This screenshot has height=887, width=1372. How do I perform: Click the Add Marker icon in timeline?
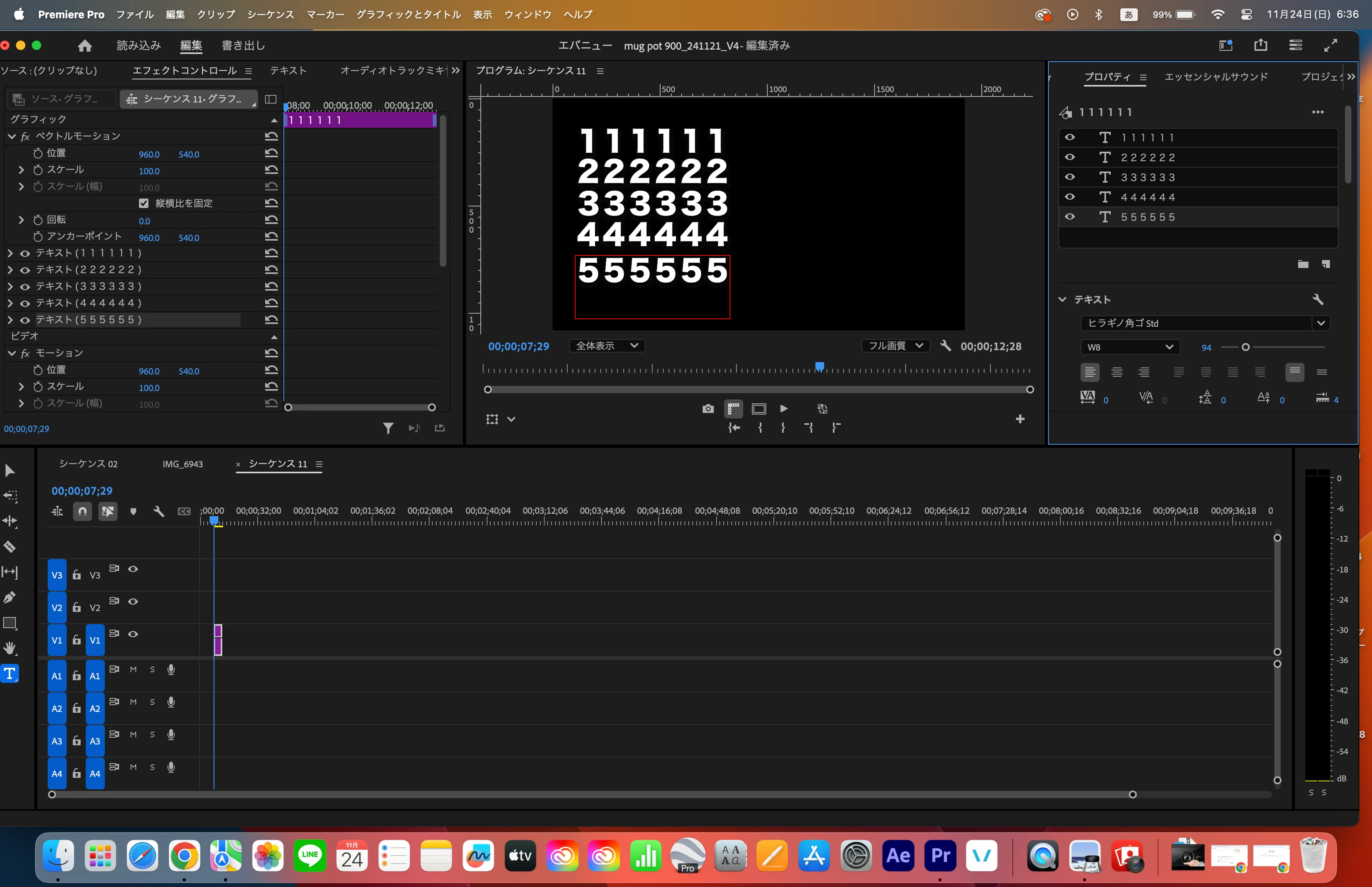133,511
